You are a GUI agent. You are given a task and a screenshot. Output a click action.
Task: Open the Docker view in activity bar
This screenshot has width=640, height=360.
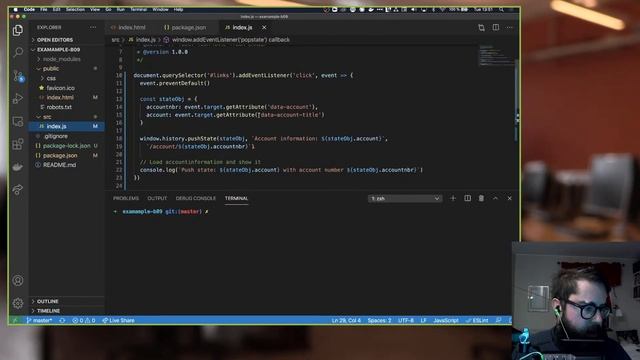18,167
